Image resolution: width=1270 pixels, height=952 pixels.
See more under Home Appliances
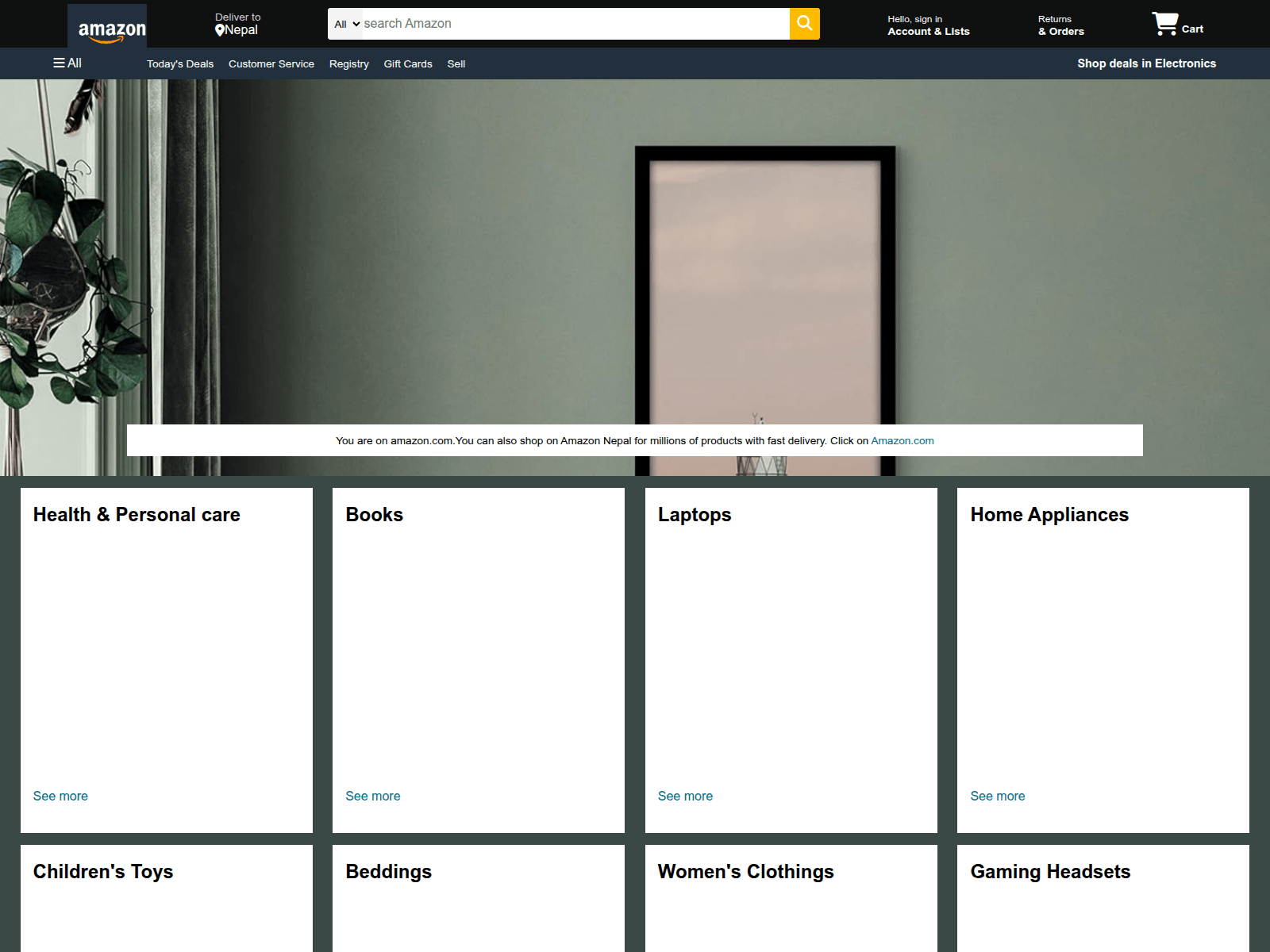[998, 796]
